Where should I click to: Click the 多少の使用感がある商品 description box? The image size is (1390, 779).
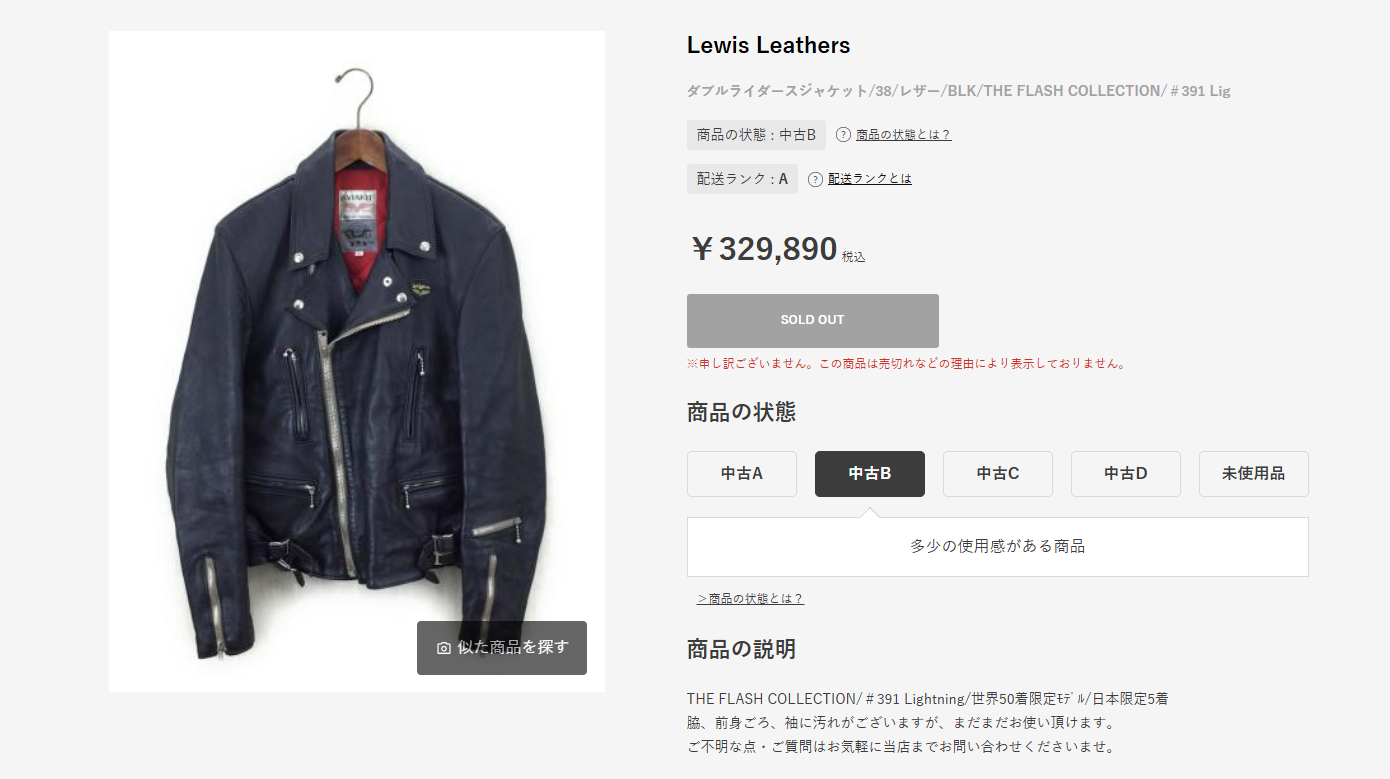tap(998, 547)
